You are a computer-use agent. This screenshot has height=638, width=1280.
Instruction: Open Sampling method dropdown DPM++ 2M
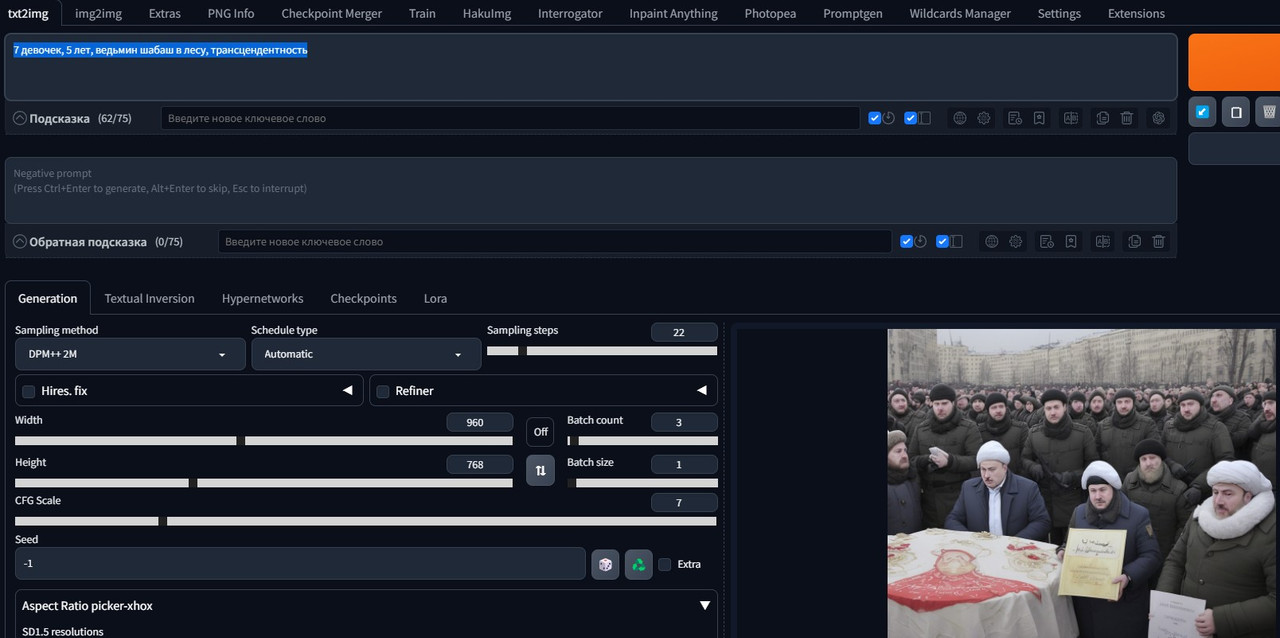pyautogui.click(x=130, y=354)
